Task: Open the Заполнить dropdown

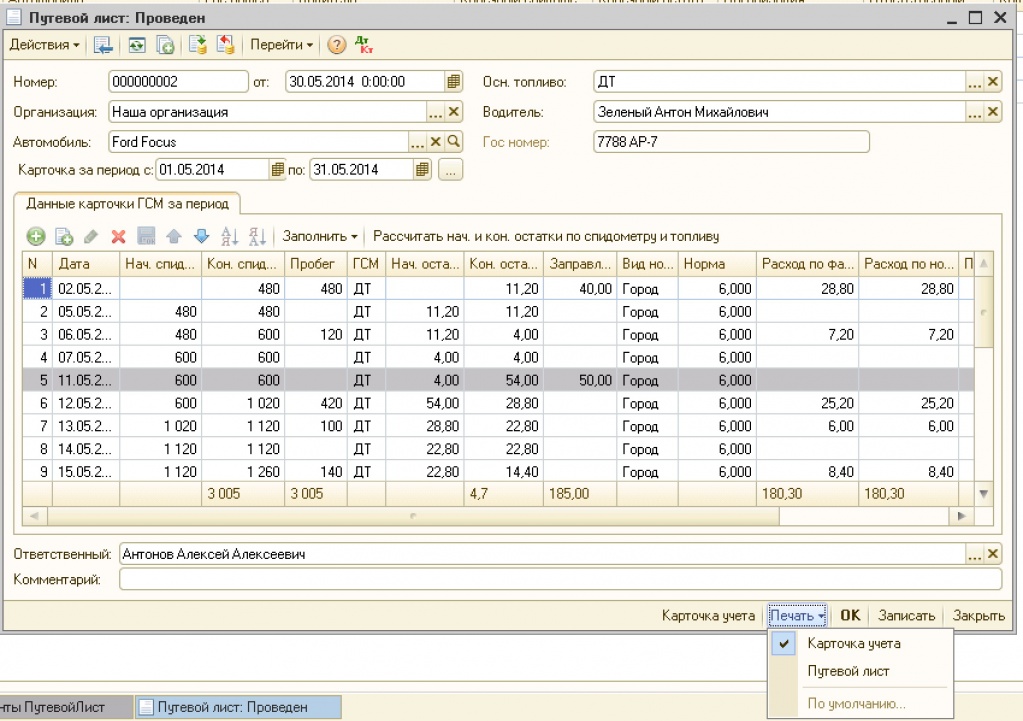Action: pyautogui.click(x=320, y=236)
